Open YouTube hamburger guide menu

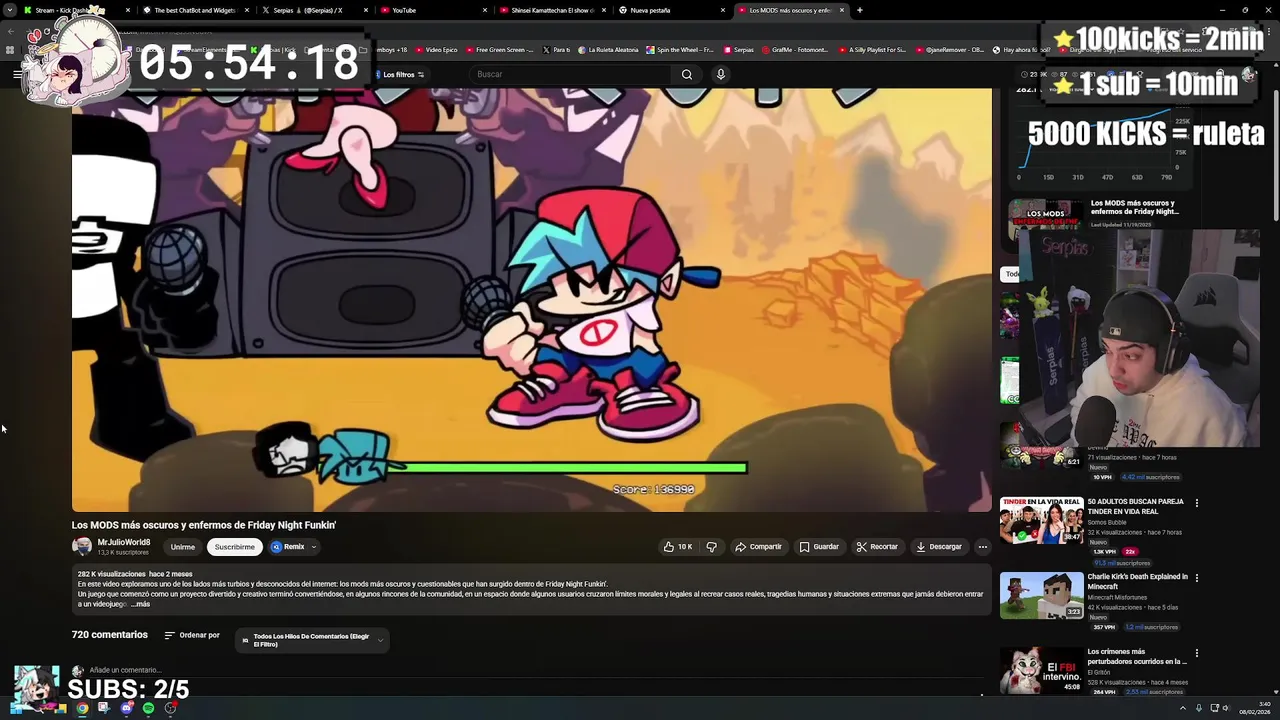coord(17,74)
